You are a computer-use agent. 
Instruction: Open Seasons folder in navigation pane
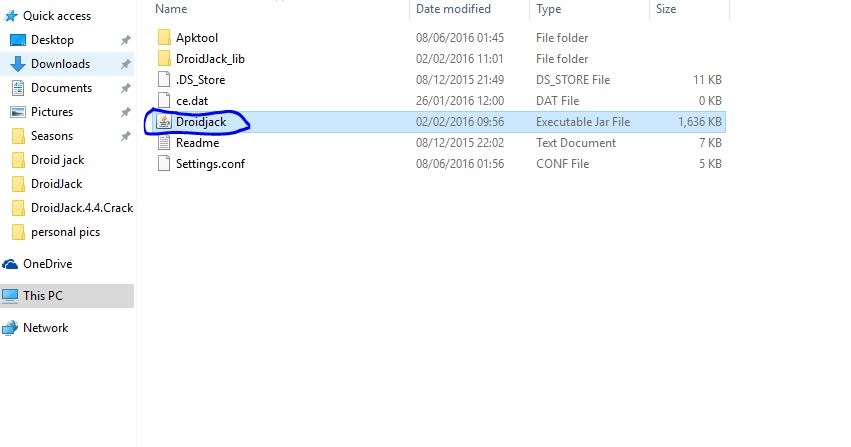pyautogui.click(x=52, y=136)
